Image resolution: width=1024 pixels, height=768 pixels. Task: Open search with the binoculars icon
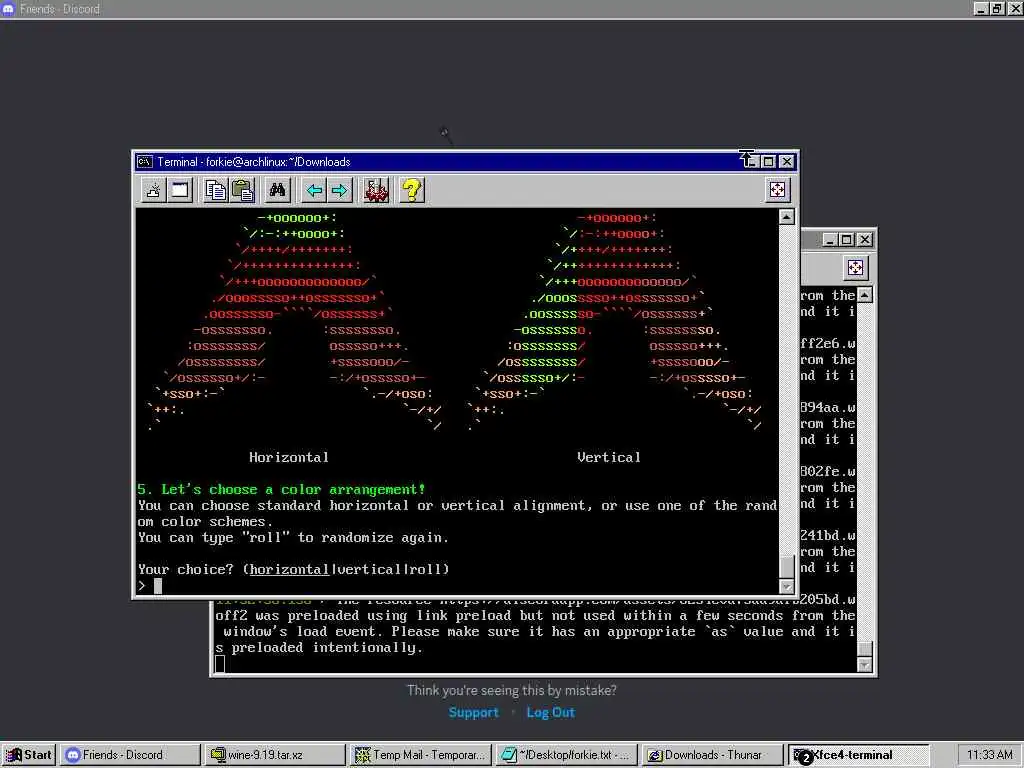pyautogui.click(x=278, y=191)
